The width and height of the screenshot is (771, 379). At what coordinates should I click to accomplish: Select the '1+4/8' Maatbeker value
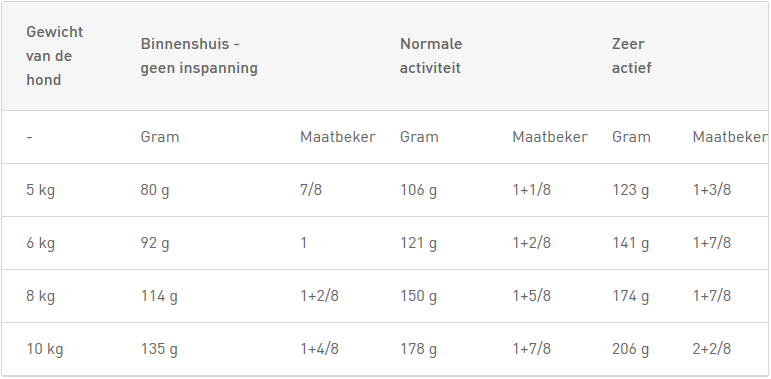click(319, 349)
